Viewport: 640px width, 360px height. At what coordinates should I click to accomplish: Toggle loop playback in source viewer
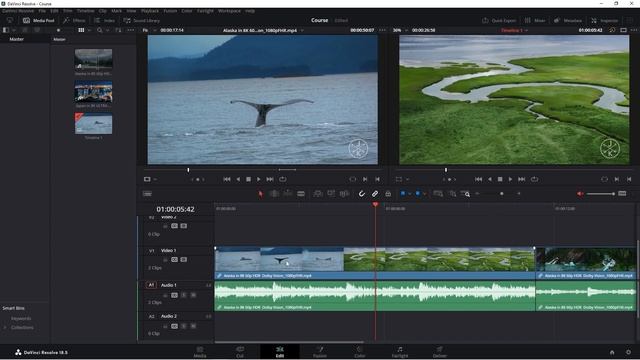pyautogui.click(x=282, y=179)
